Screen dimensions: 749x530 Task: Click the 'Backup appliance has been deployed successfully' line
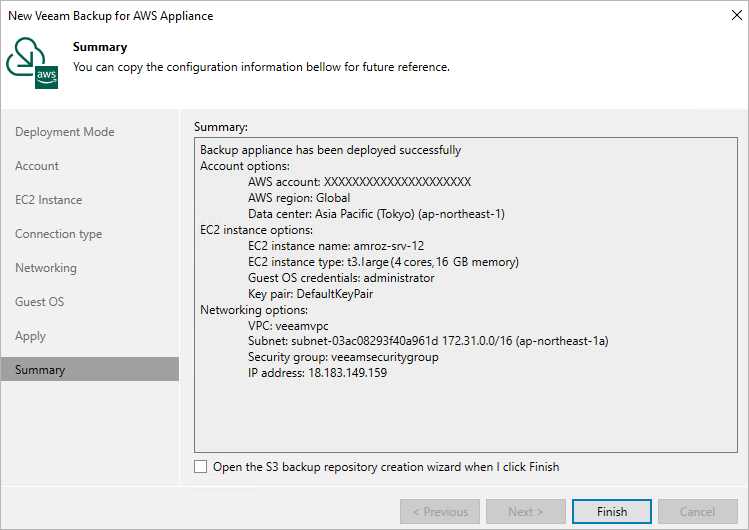pos(331,150)
